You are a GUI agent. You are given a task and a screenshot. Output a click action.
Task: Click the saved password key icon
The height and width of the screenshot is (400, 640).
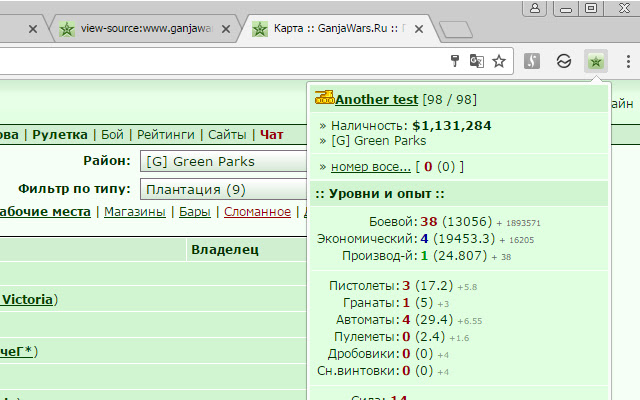(x=455, y=61)
